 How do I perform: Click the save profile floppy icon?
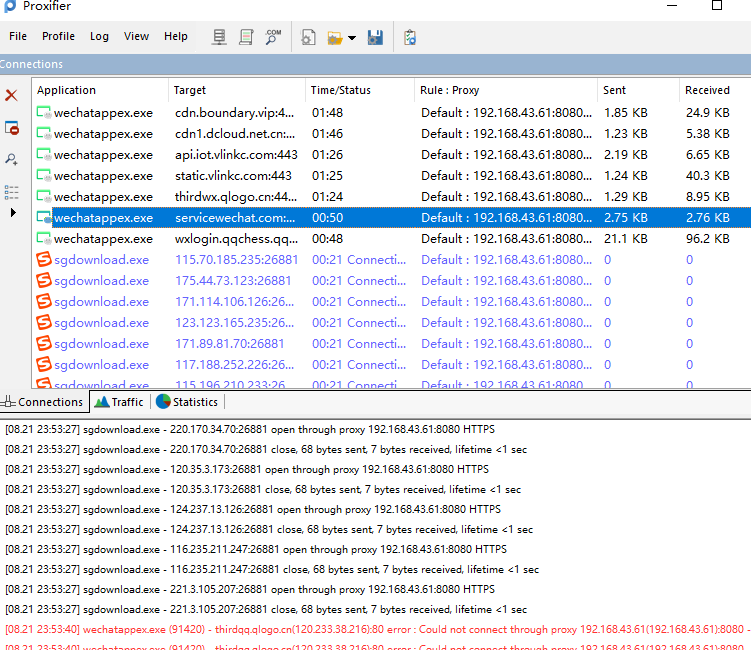375,37
